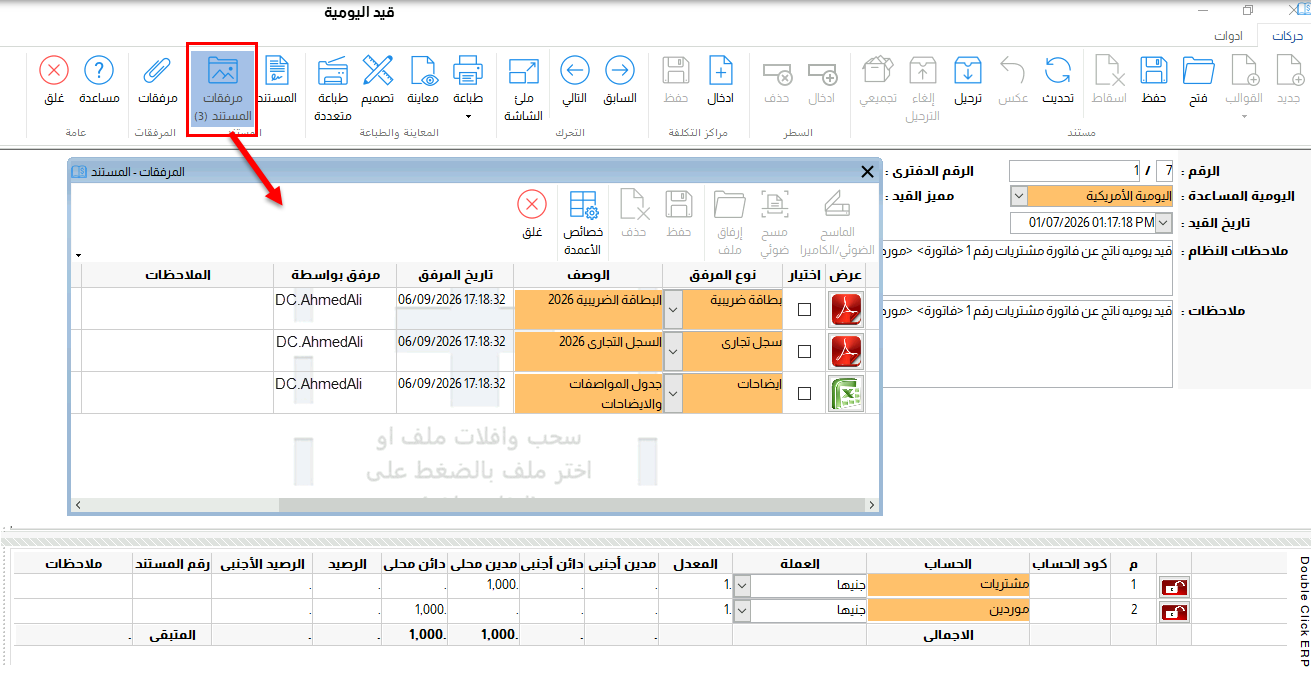The image size is (1311, 691).
Task: Open column properties (خصائص الأعمدة) in attachments
Action: (583, 216)
